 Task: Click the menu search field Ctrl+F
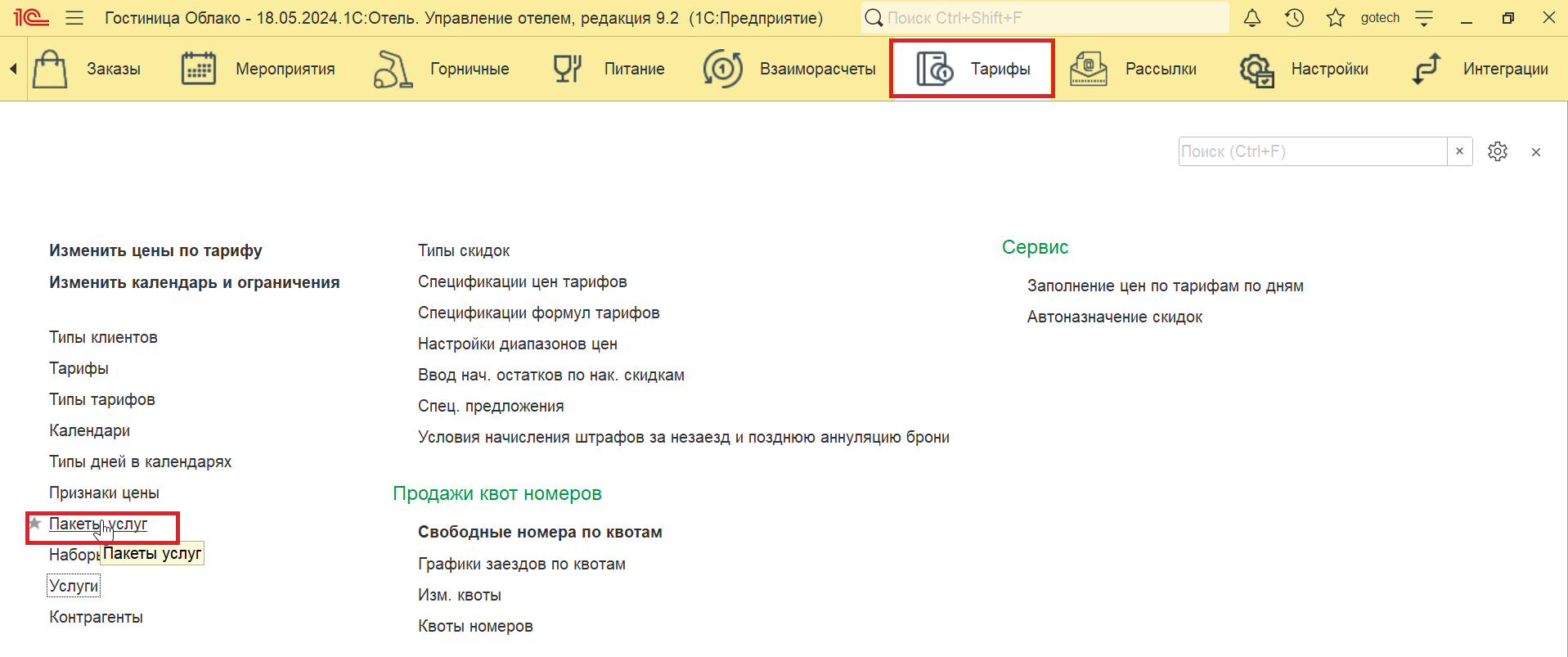coord(1313,151)
